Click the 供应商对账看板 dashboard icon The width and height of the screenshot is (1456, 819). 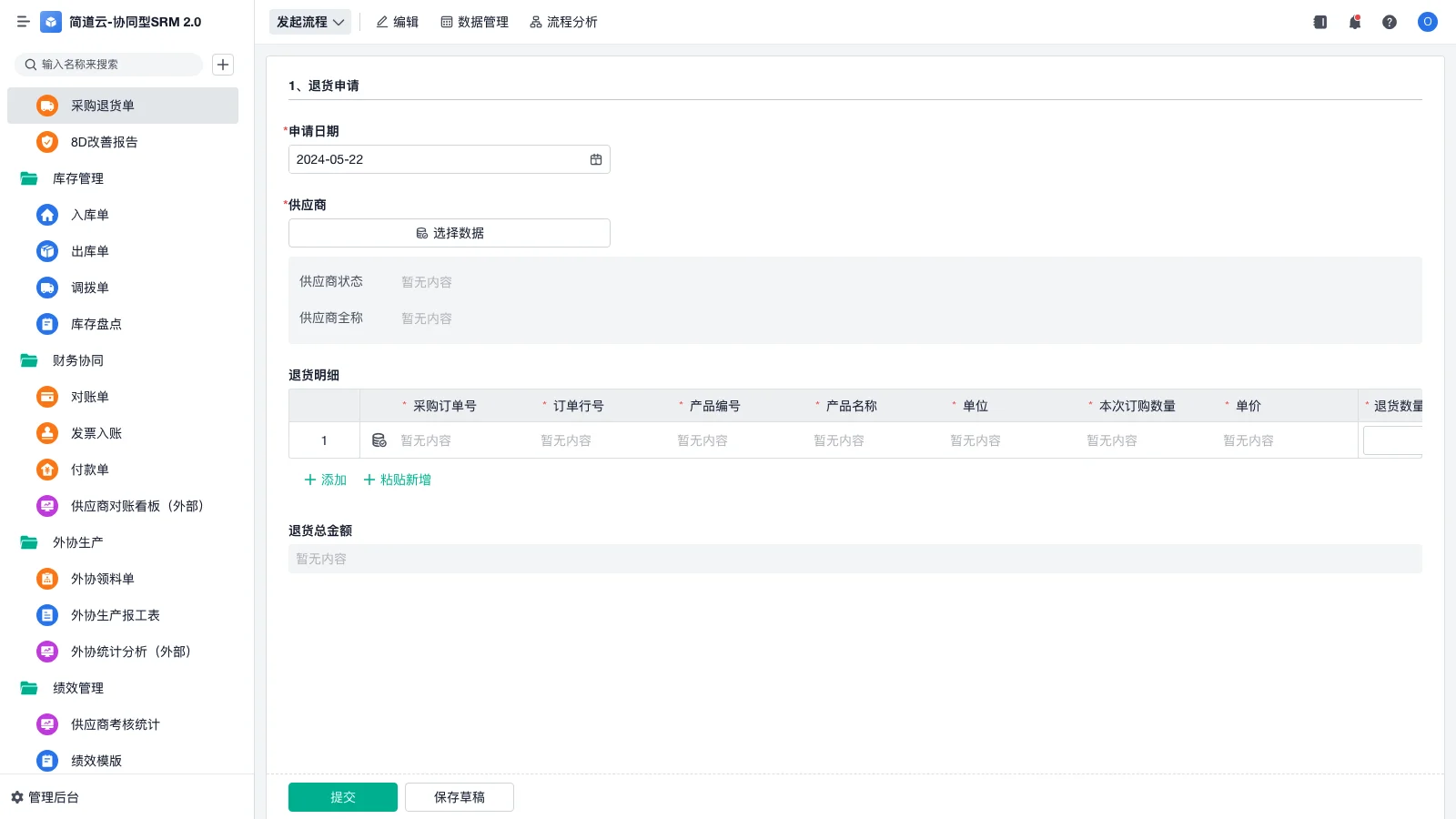pos(47,506)
